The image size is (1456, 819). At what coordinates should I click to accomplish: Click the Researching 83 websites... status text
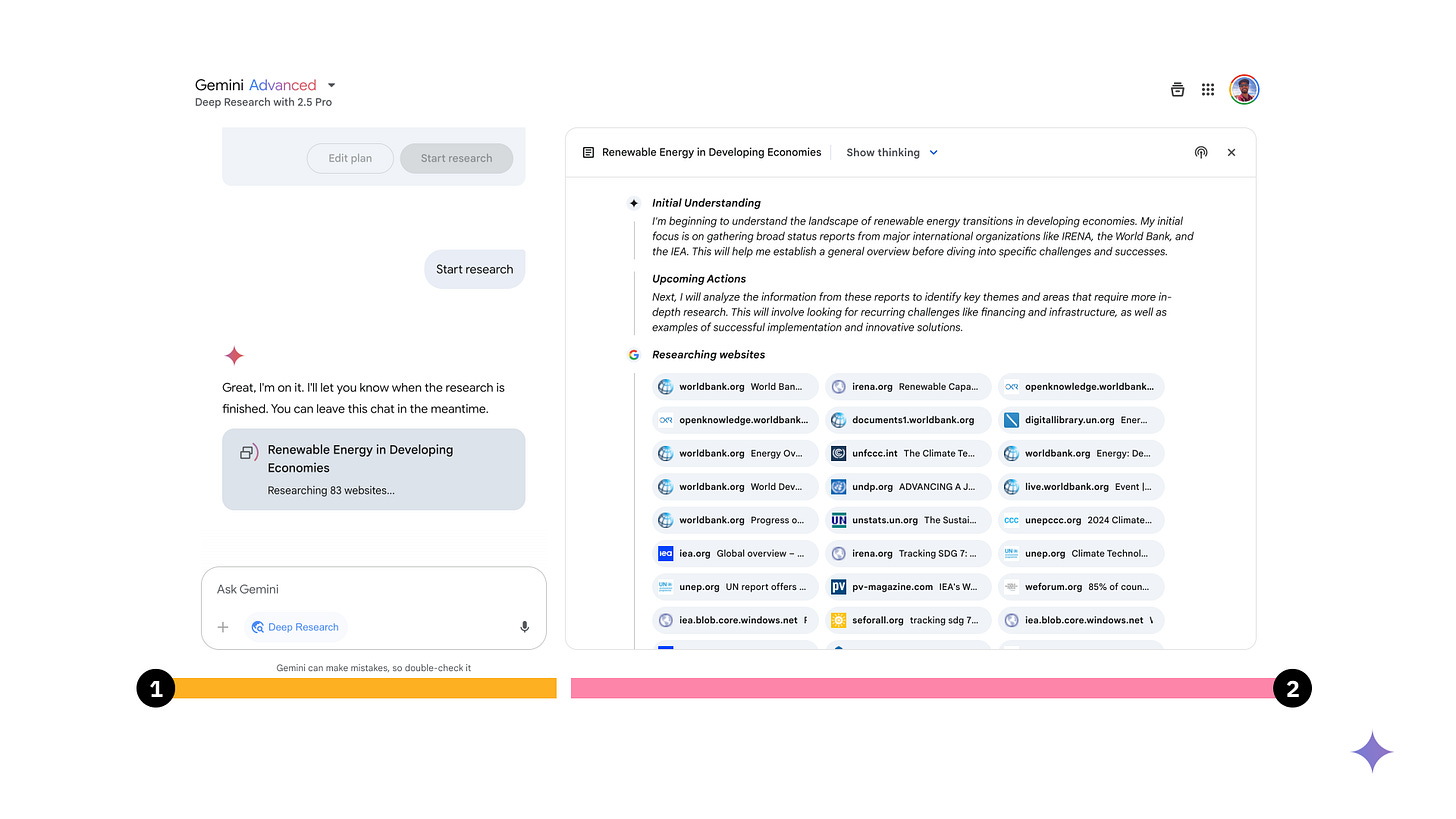(x=331, y=491)
